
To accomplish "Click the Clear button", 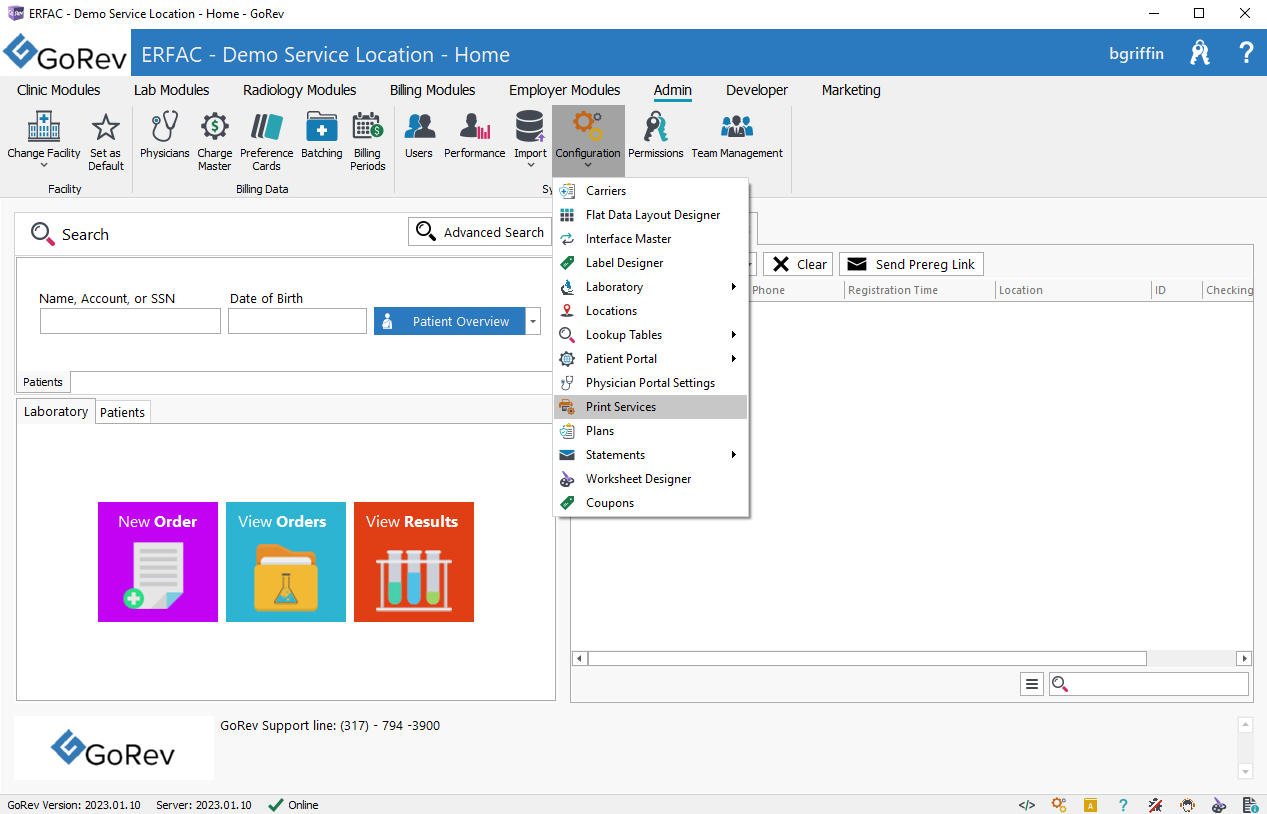I will coord(798,264).
